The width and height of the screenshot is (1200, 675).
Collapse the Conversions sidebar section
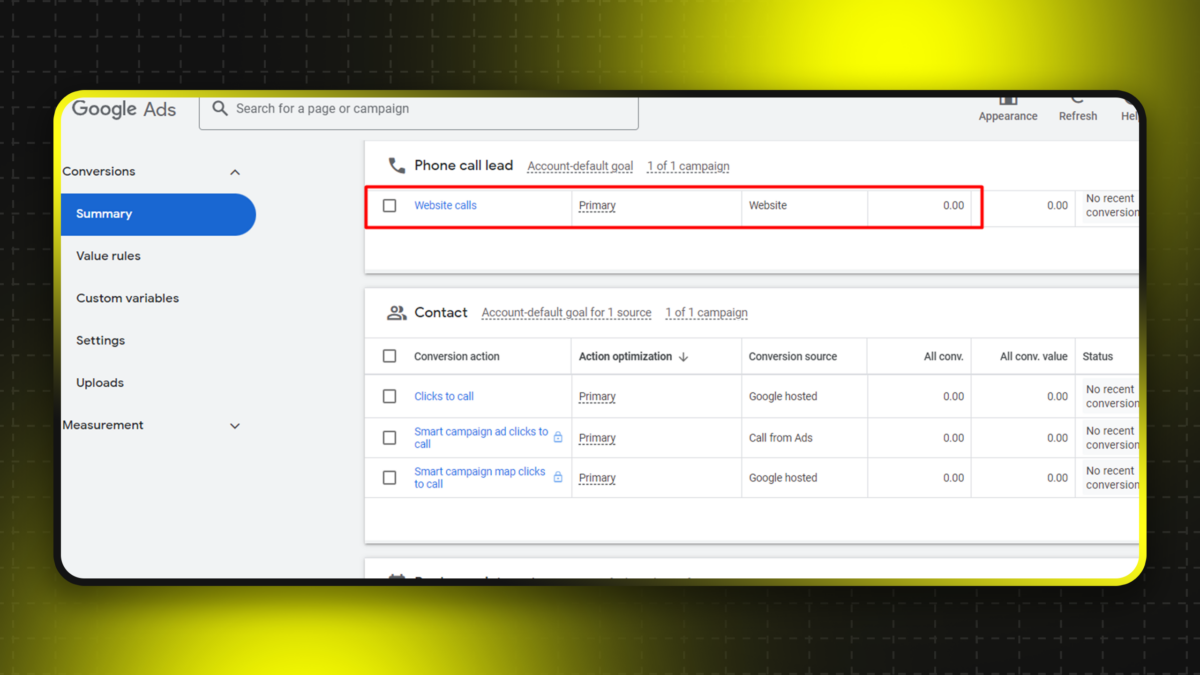[x=235, y=172]
